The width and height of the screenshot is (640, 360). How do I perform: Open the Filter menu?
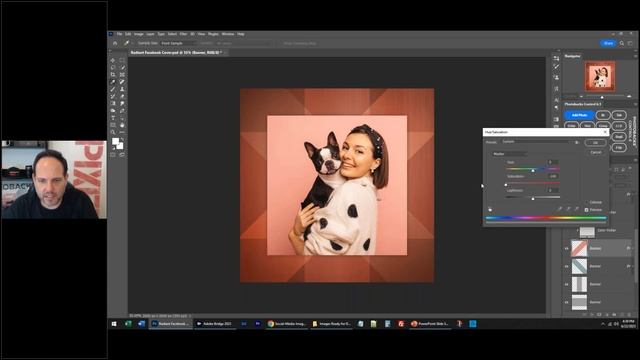tap(183, 34)
